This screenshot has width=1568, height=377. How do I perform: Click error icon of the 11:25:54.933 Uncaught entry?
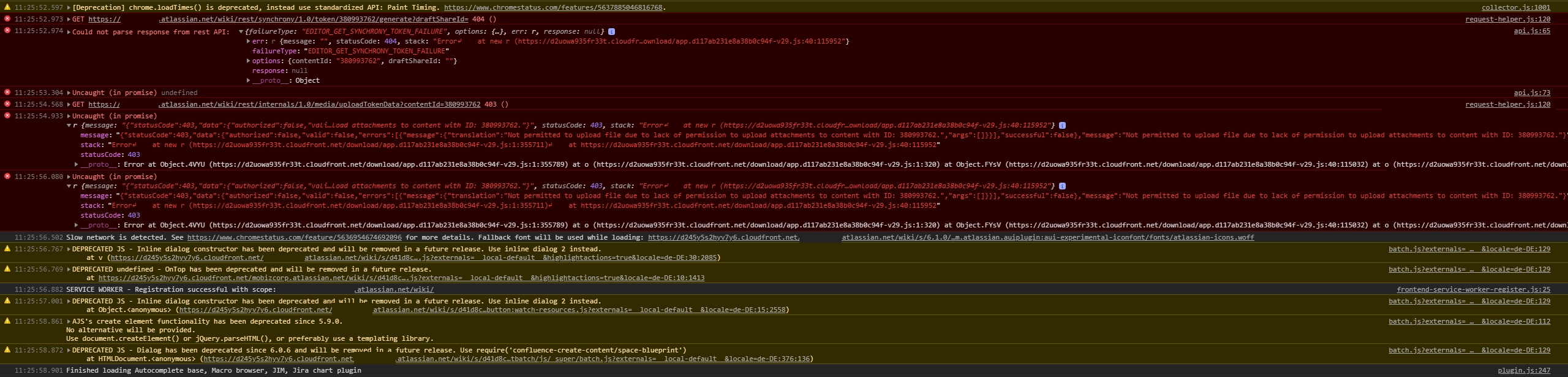click(7, 115)
